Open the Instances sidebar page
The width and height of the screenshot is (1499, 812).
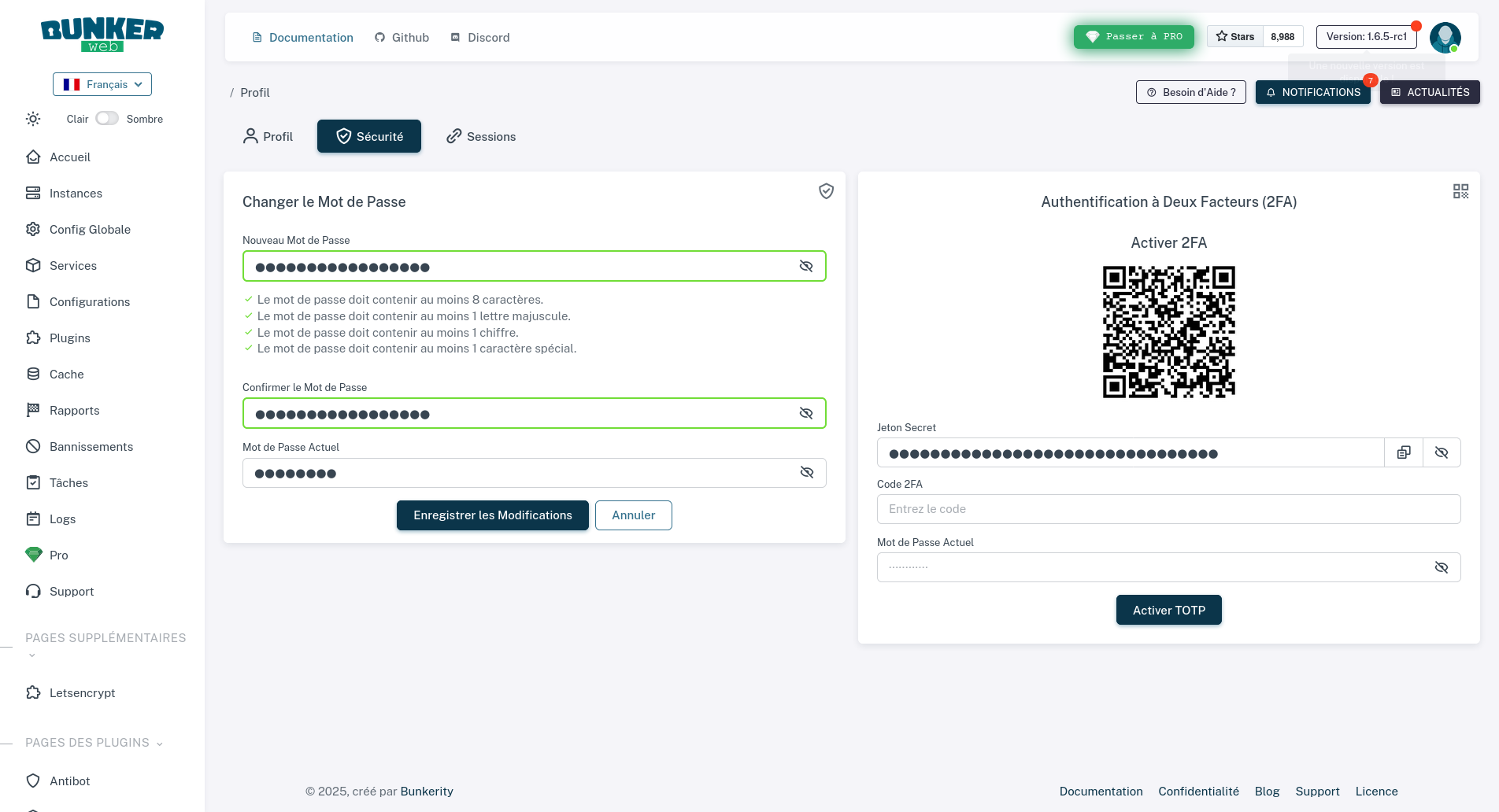[76, 193]
